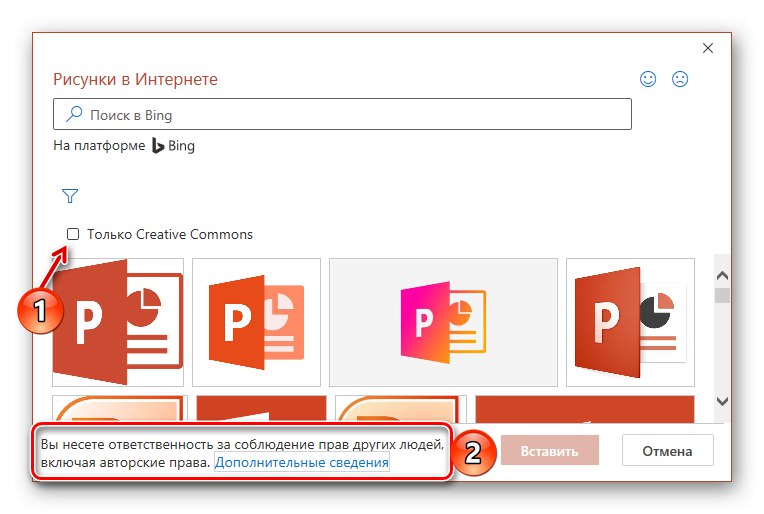This screenshot has width=764, height=514.
Task: Click the magnifier search icon
Action: tap(74, 114)
